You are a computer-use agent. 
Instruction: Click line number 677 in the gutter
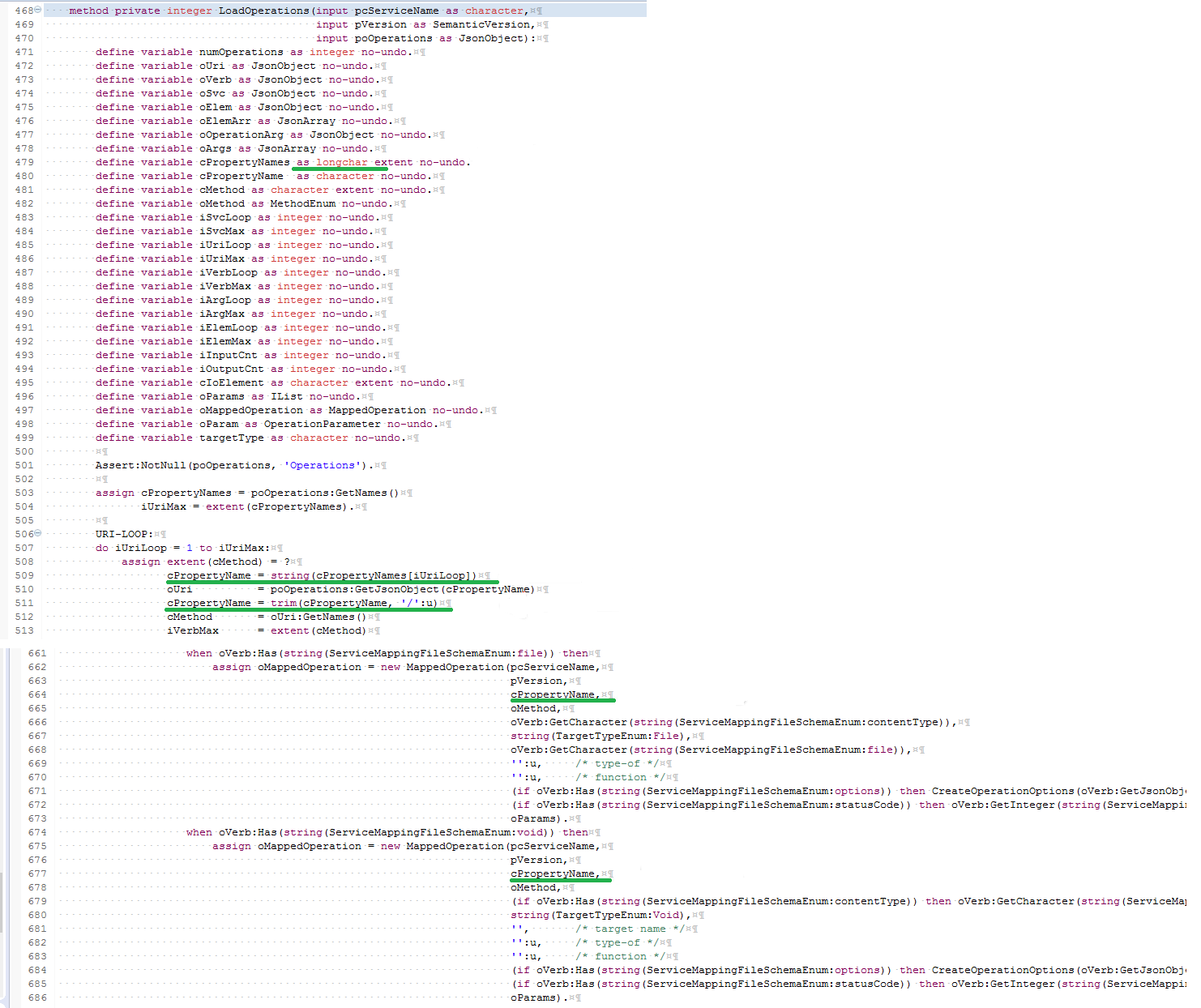tap(37, 873)
